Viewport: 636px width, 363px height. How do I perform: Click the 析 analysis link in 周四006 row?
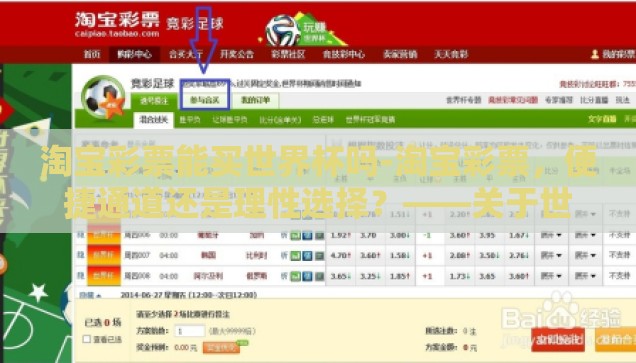pyautogui.click(x=284, y=235)
